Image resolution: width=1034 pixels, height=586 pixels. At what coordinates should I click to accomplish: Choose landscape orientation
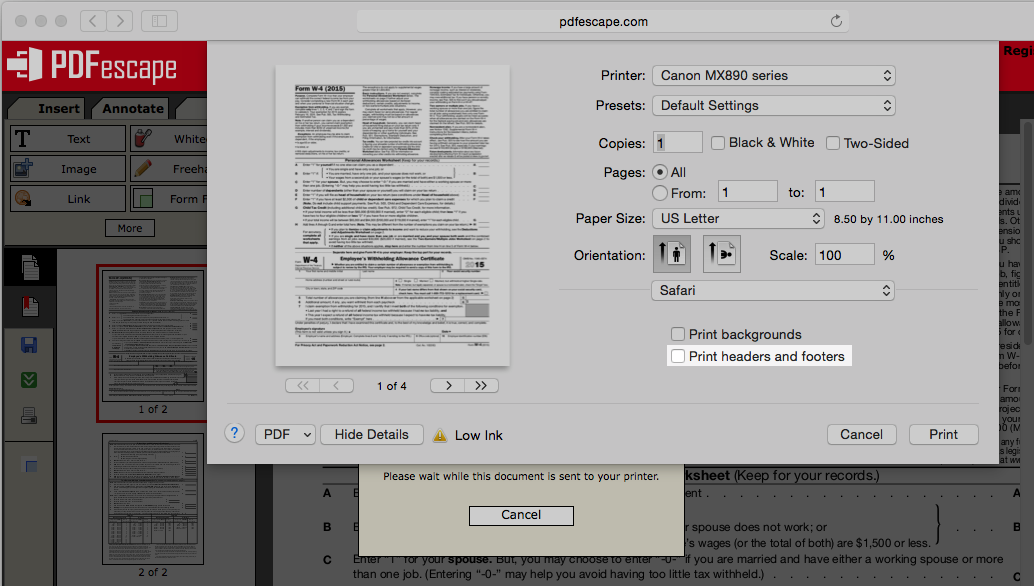[721, 254]
